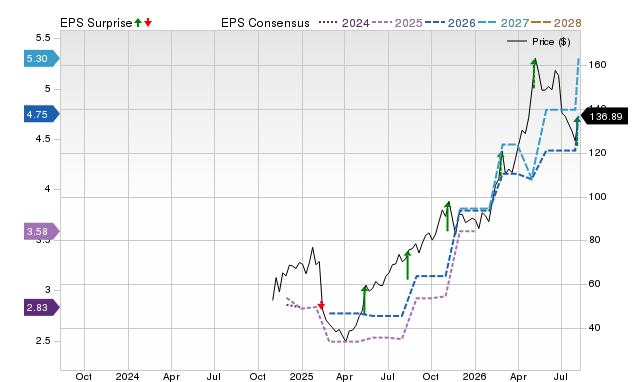This screenshot has width=640, height=382.
Task: Click the black 136.89 current price tag
Action: (604, 117)
